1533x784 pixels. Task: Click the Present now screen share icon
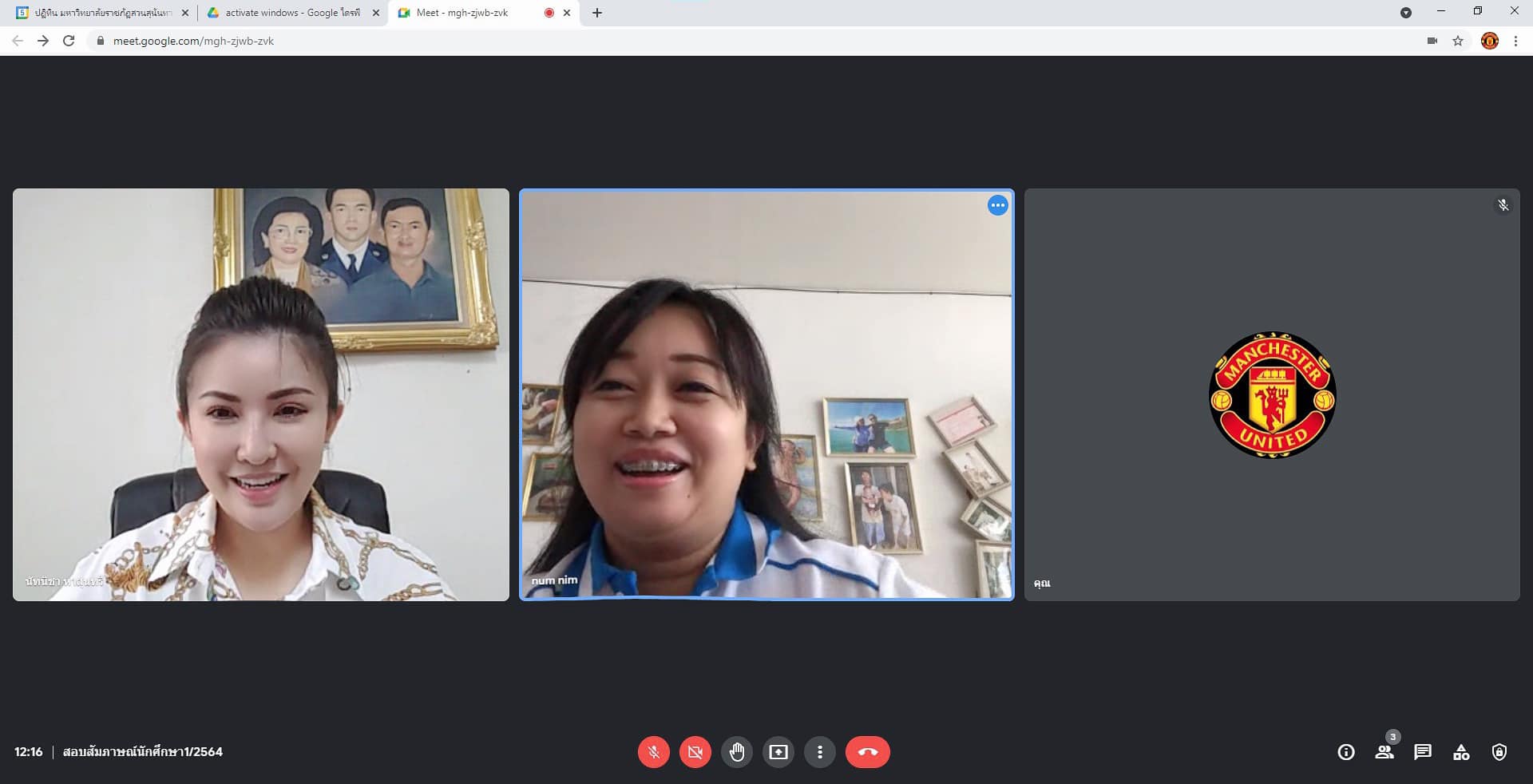pyautogui.click(x=778, y=752)
